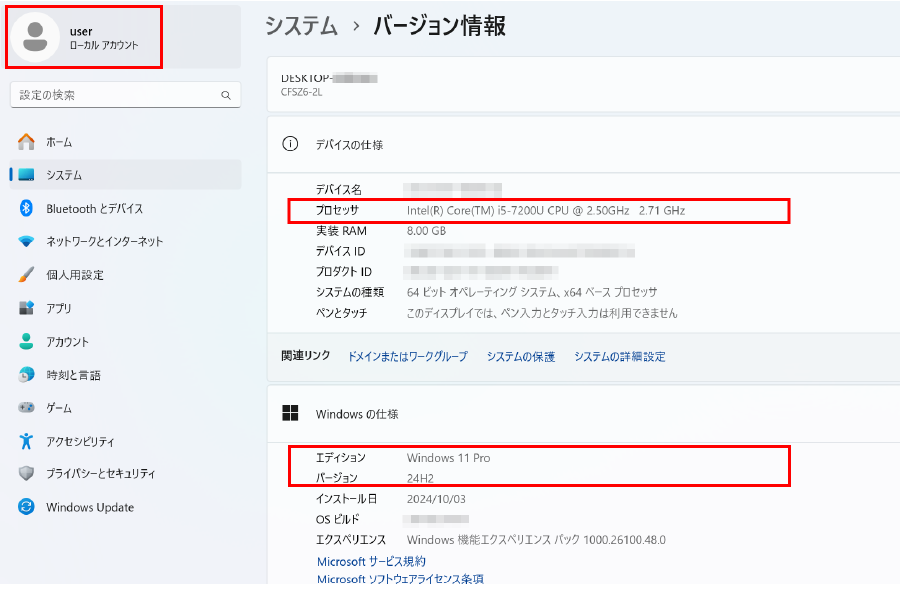Open Microsoft サービス規約 link
This screenshot has width=900, height=600.
pos(371,561)
